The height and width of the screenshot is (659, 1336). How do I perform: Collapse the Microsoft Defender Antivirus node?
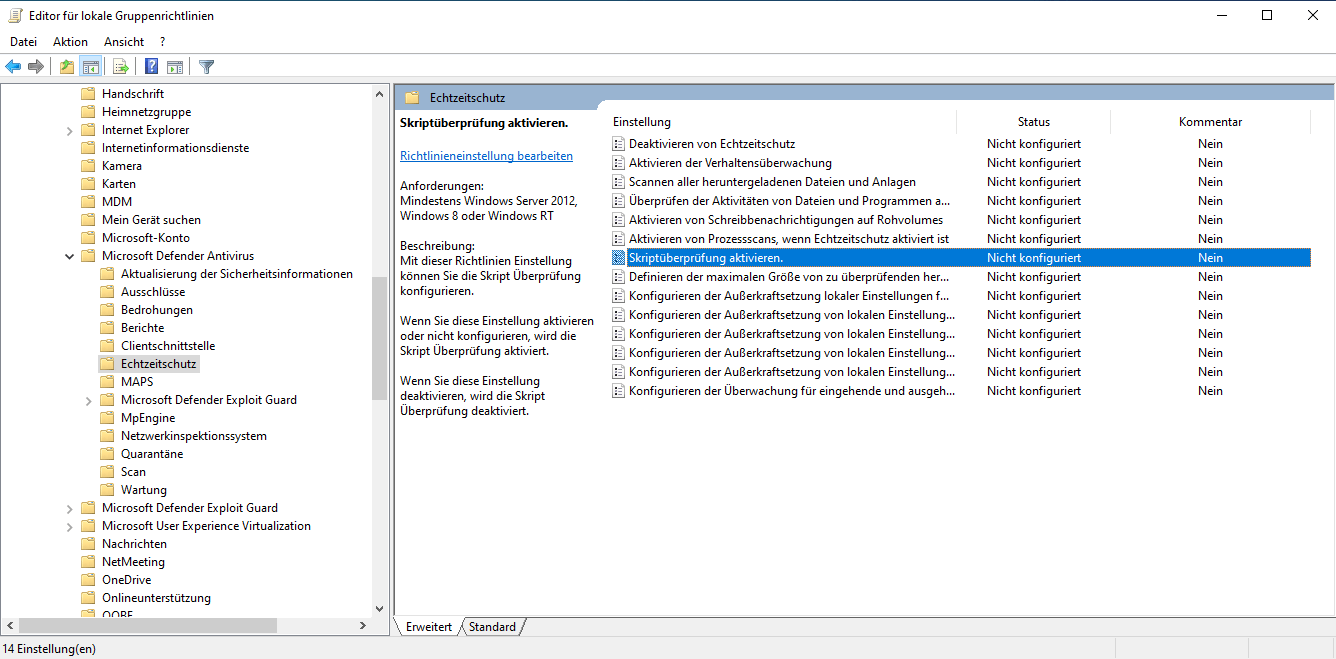tap(69, 257)
